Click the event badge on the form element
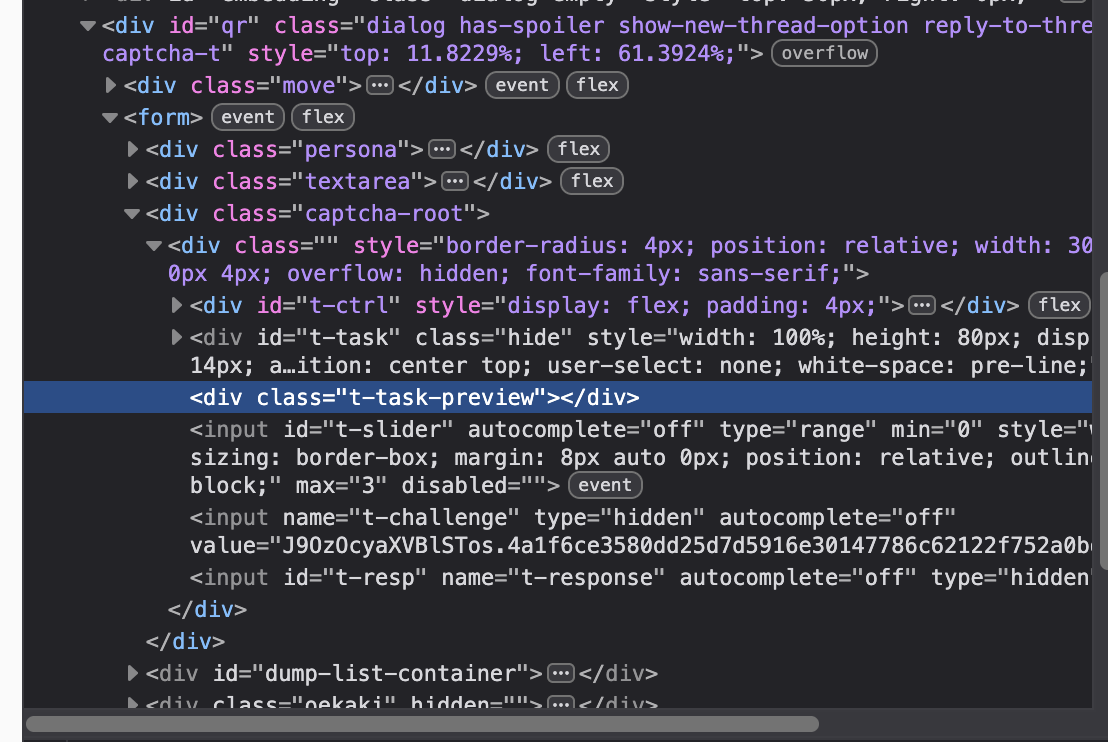The width and height of the screenshot is (1108, 742). point(248,117)
